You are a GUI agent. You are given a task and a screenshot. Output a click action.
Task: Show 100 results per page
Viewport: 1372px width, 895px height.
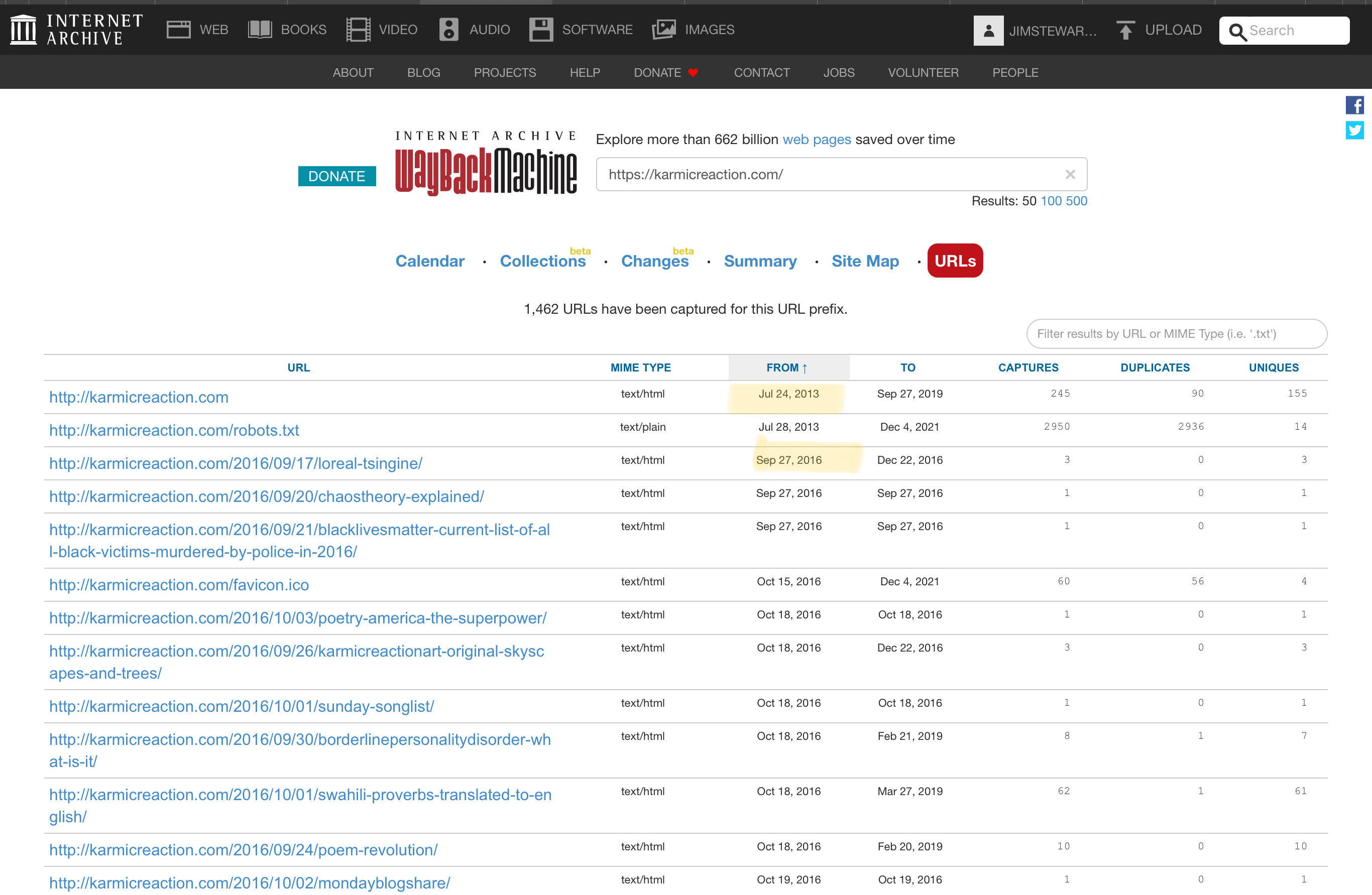[x=1051, y=201]
